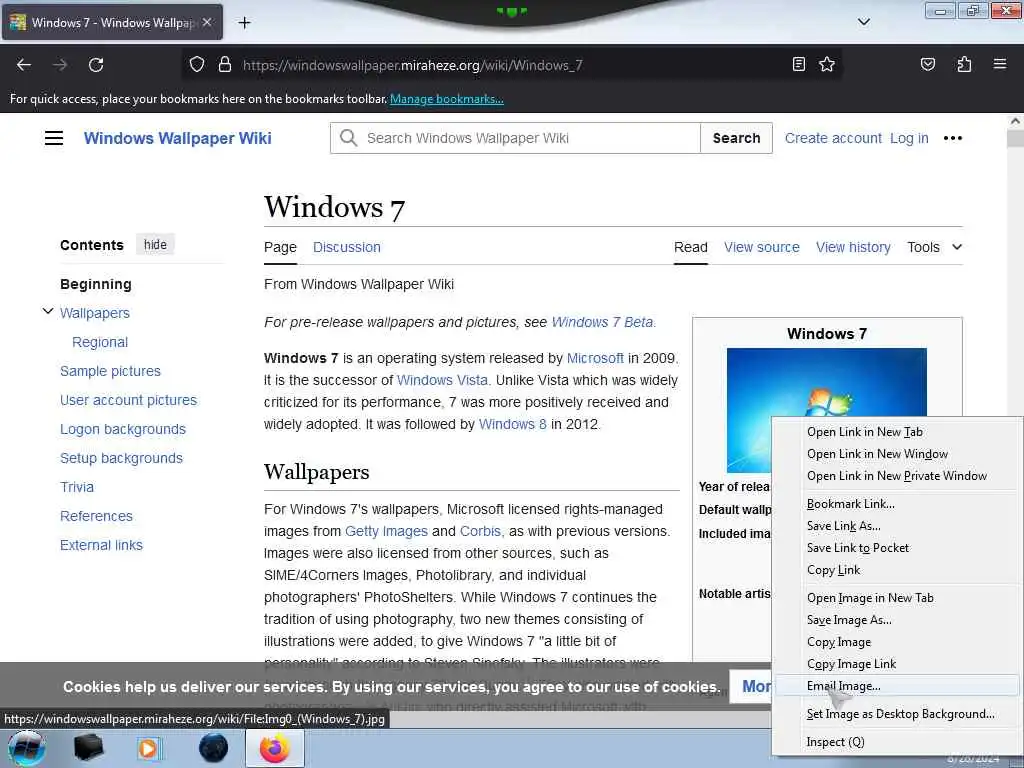Select Copy Image entry
Image resolution: width=1024 pixels, height=768 pixels.
click(x=839, y=642)
